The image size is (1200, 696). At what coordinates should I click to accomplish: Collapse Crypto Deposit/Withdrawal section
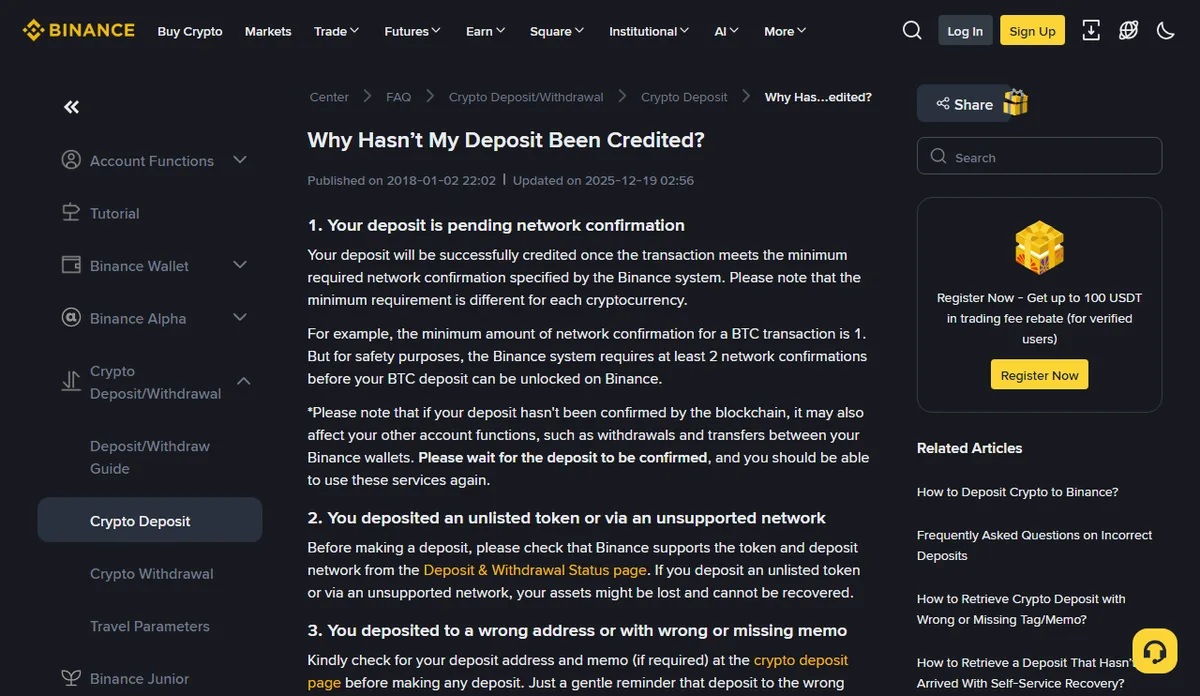[243, 381]
